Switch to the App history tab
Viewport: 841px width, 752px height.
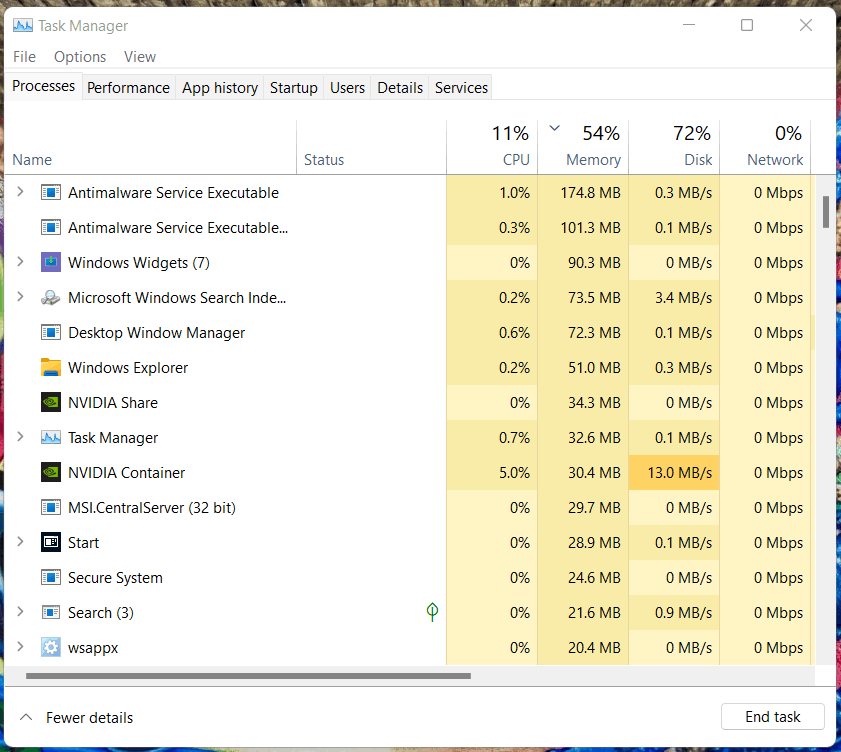coord(220,87)
